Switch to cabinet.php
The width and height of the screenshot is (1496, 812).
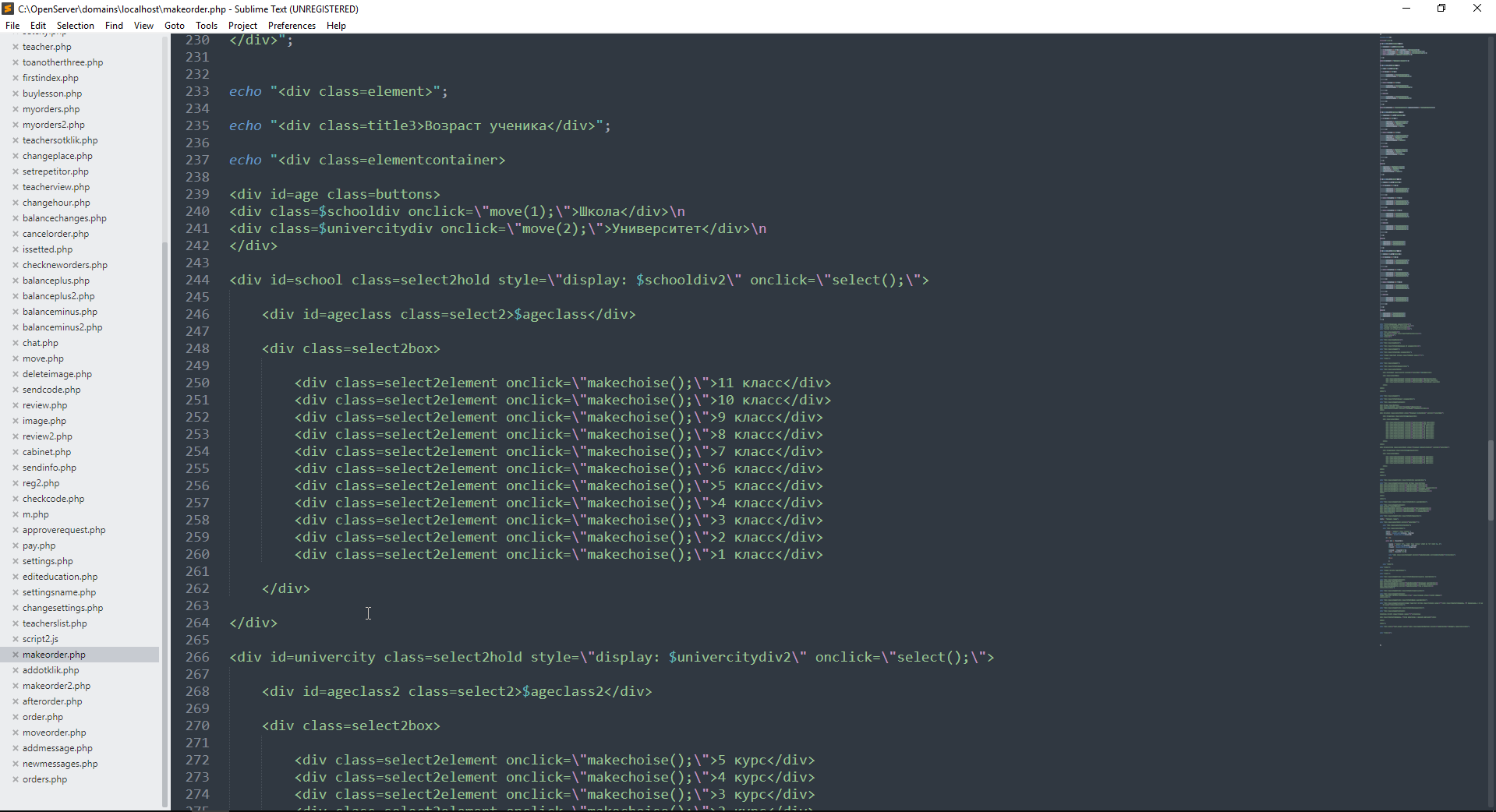pyautogui.click(x=47, y=452)
